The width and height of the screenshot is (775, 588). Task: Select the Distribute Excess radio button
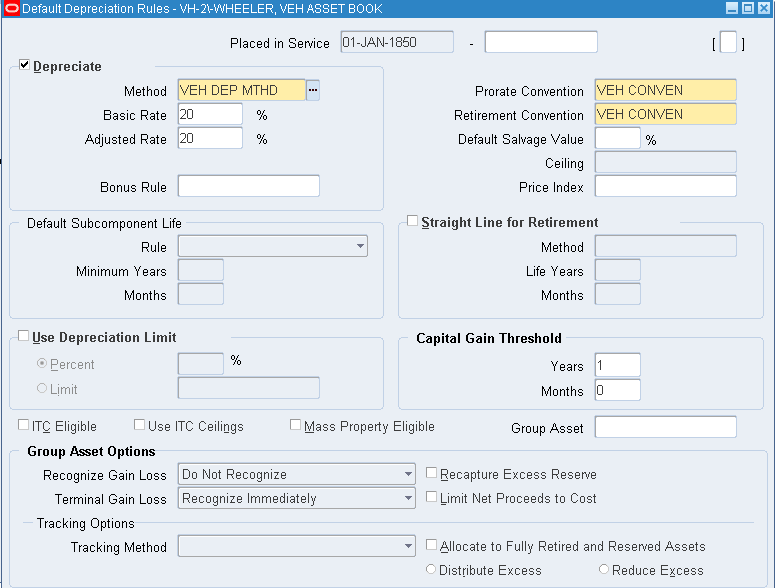click(x=431, y=570)
